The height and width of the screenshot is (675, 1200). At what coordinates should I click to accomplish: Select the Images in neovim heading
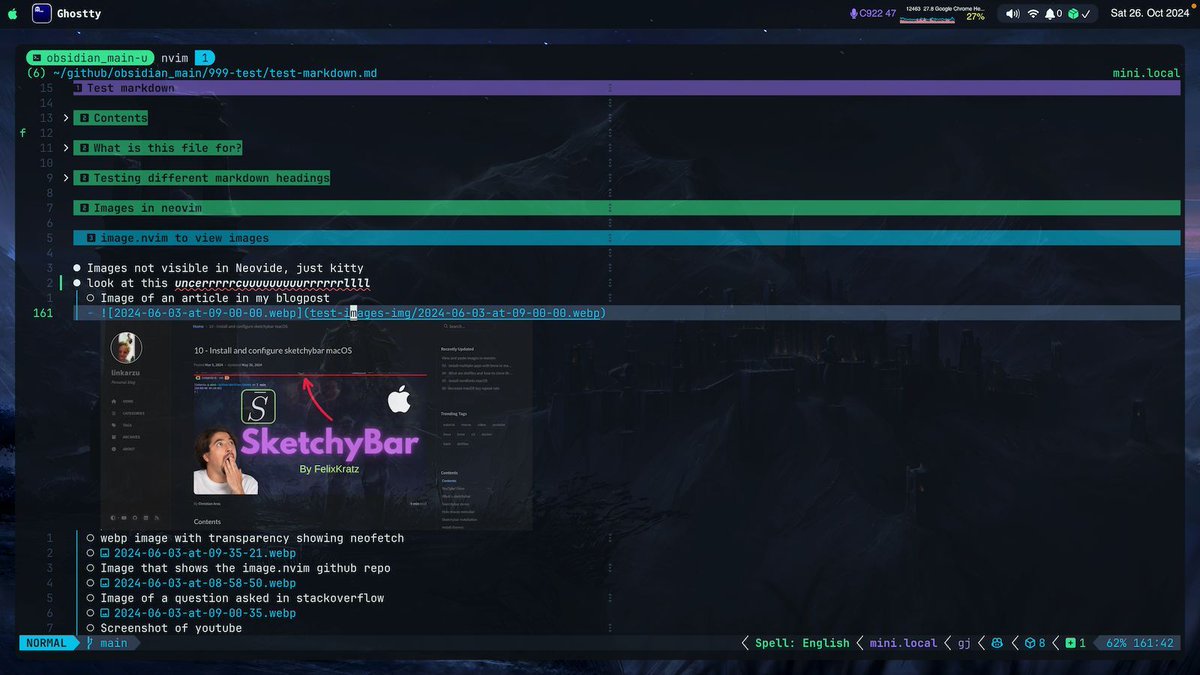point(626,208)
